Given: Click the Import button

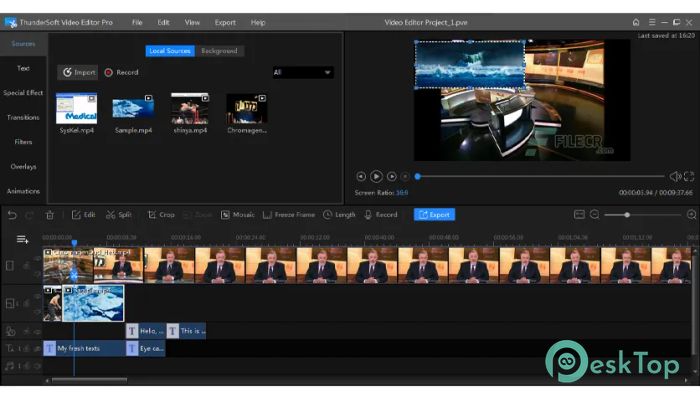Looking at the screenshot, I should pos(78,72).
